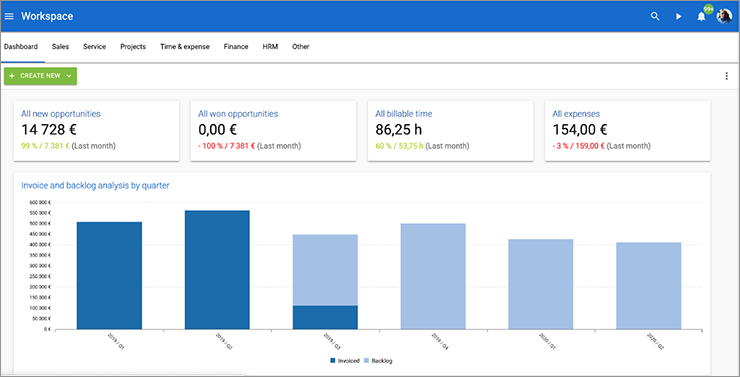The width and height of the screenshot is (740, 377).
Task: Open All won opportunities card title
Action: (x=238, y=114)
